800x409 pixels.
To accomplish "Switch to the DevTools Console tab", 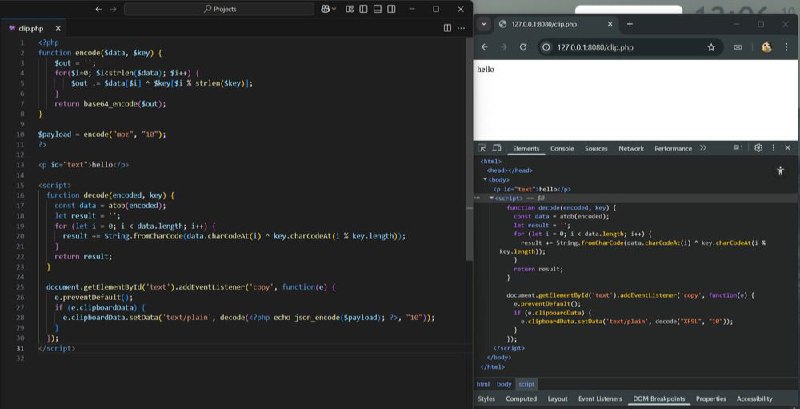I will pyautogui.click(x=562, y=148).
